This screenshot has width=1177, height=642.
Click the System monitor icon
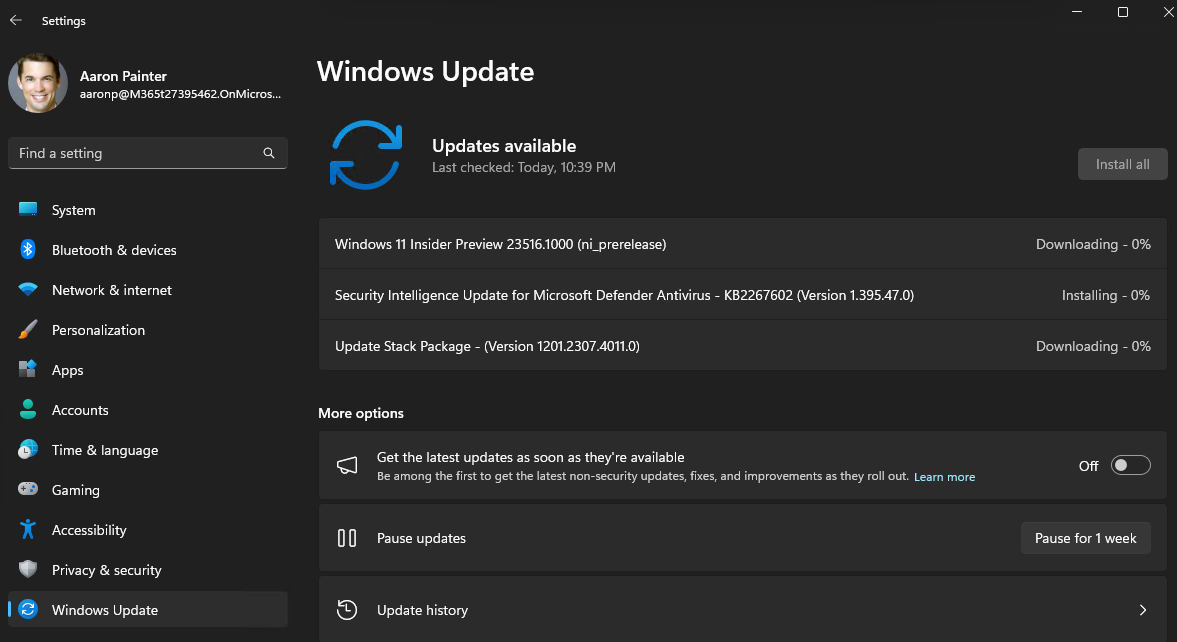(x=28, y=209)
